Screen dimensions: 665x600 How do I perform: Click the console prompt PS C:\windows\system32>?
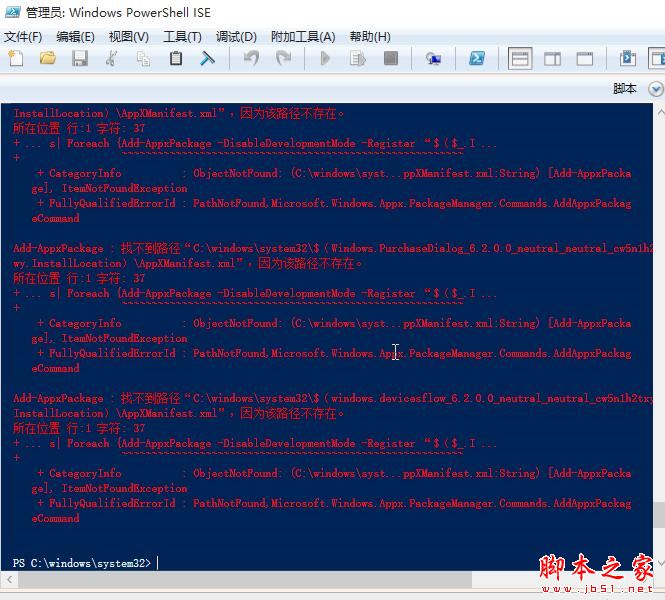point(82,563)
